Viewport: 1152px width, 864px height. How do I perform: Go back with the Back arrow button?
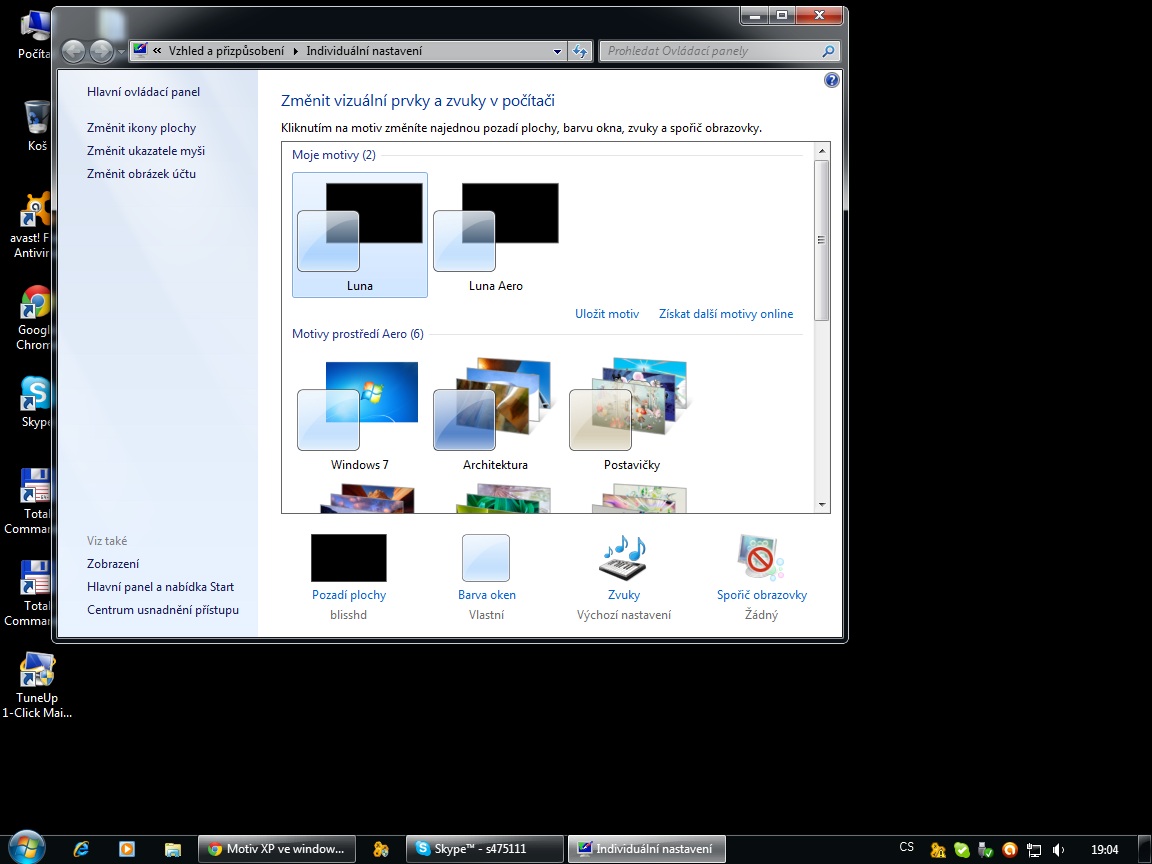pyautogui.click(x=73, y=51)
